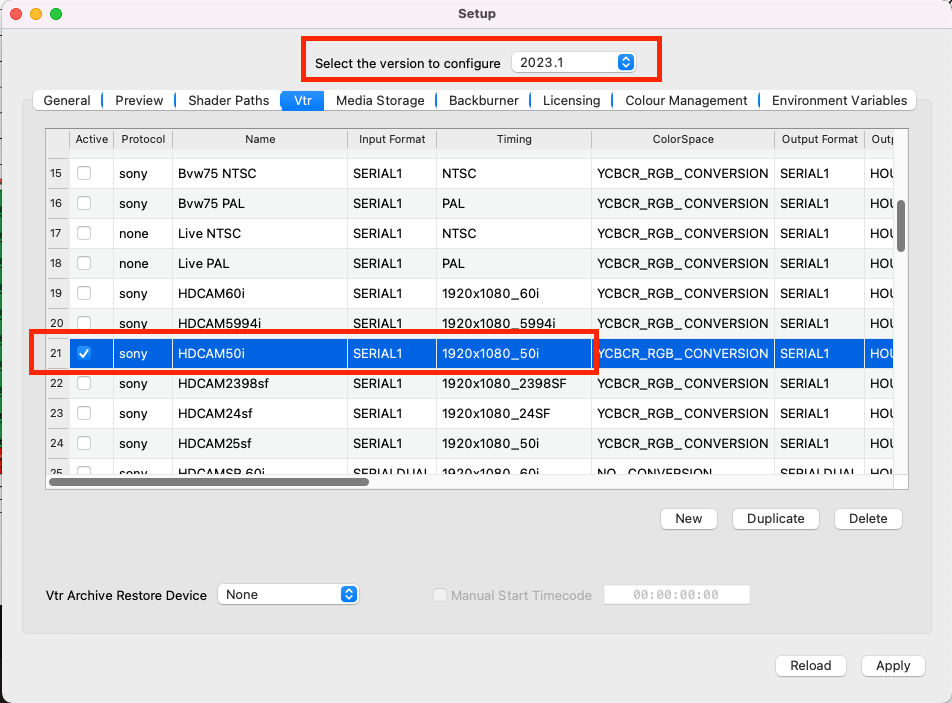Switch to the Preview tab
Viewport: 952px width, 703px height.
pos(139,101)
